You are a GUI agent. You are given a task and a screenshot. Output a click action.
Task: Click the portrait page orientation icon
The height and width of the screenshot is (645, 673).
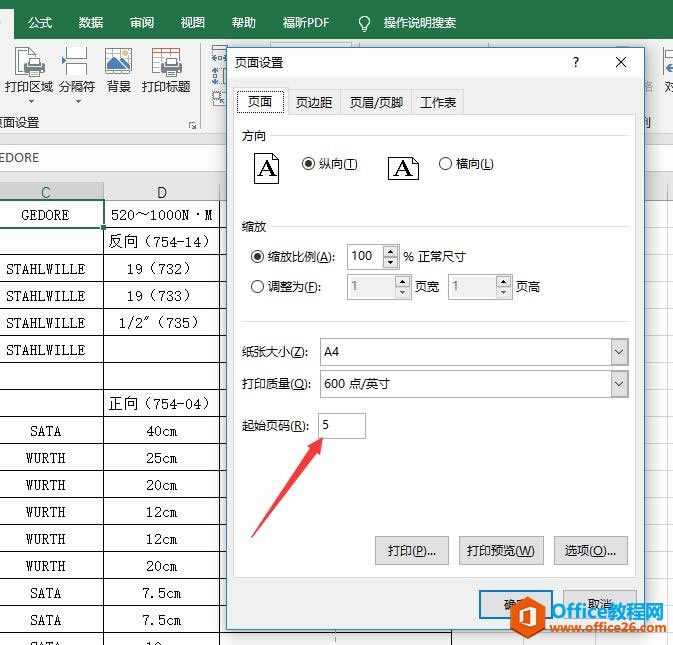tap(266, 168)
